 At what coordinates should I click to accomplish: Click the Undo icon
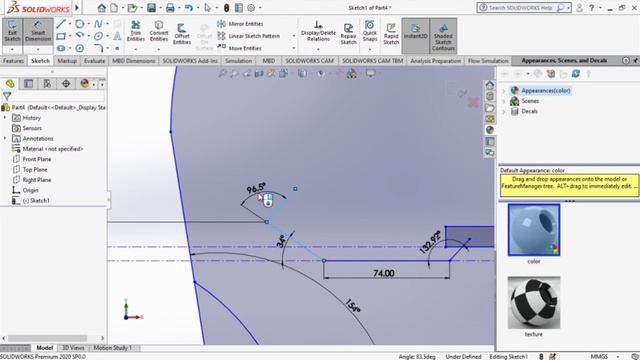click(188, 7)
